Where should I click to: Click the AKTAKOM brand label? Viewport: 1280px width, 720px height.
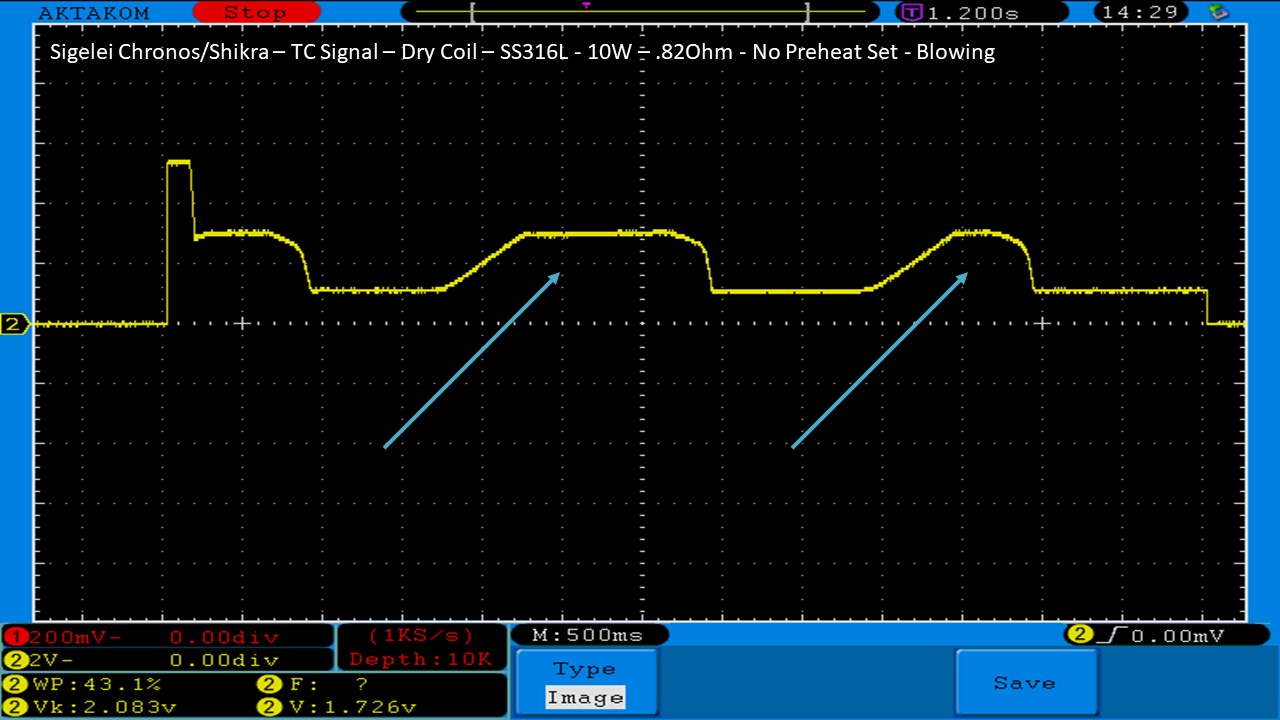93,13
